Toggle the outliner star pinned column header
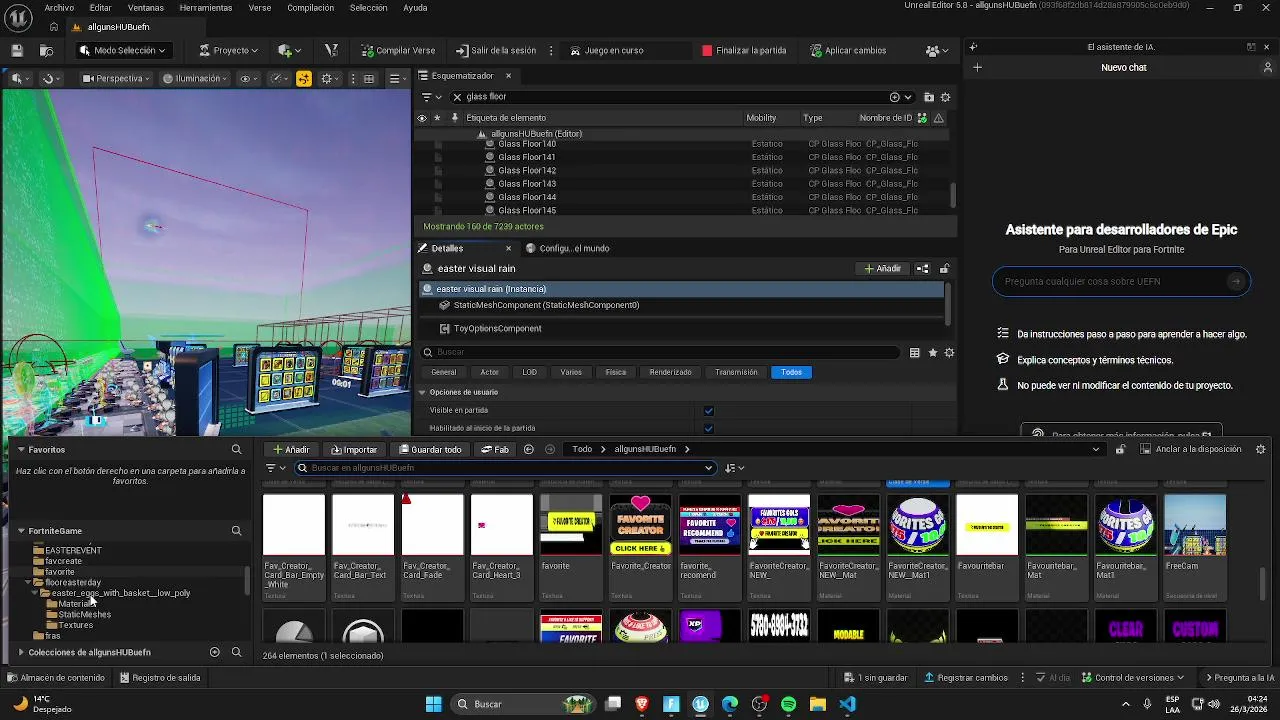This screenshot has width=1280, height=720. click(x=437, y=118)
